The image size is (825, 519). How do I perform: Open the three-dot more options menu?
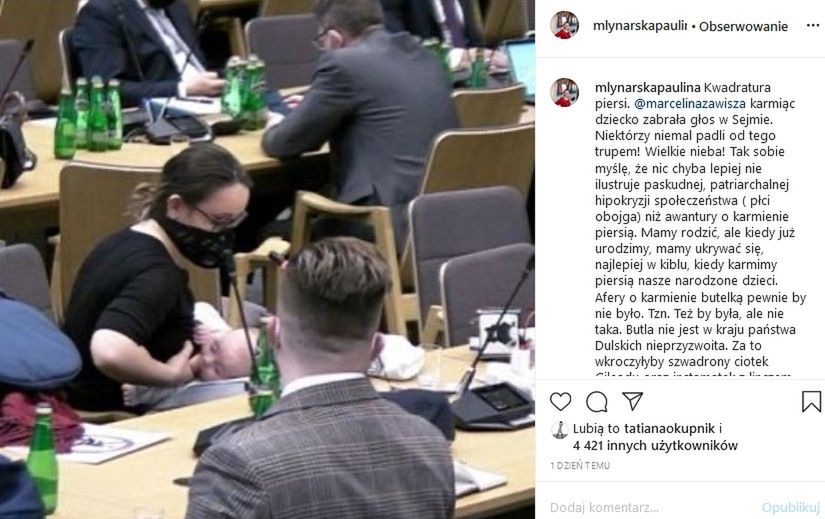(x=813, y=26)
